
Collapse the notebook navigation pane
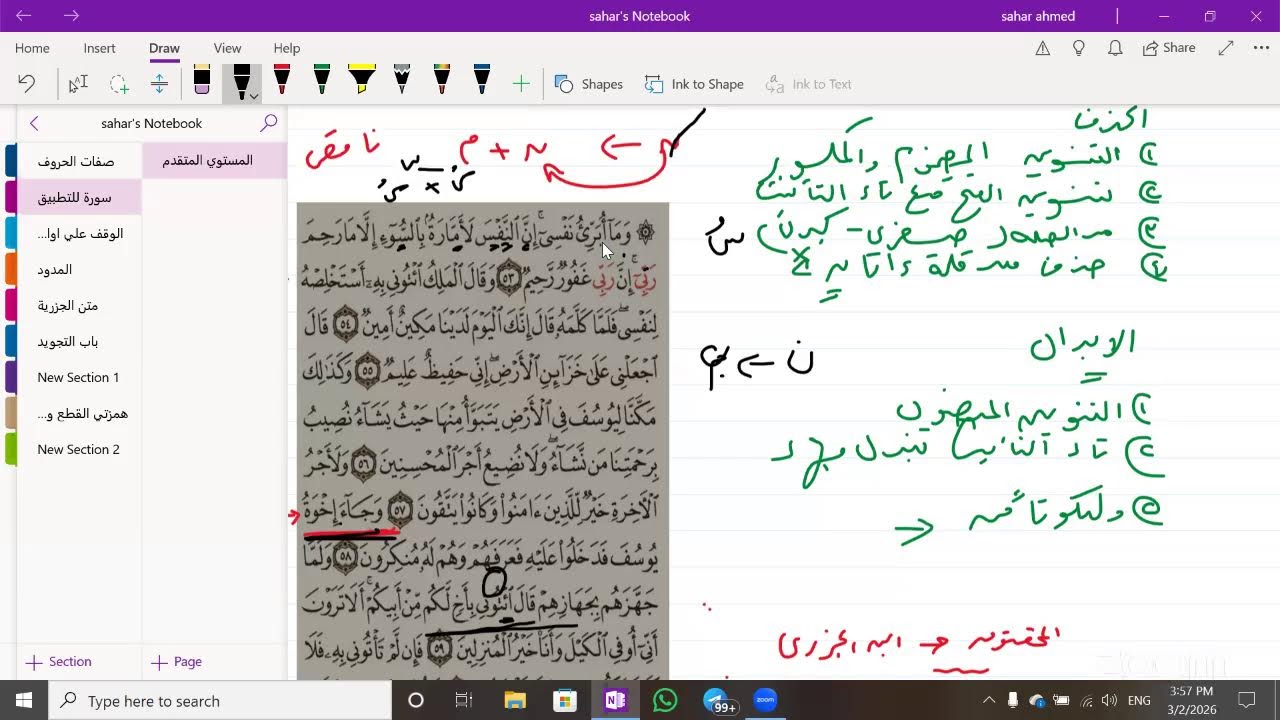click(x=34, y=123)
